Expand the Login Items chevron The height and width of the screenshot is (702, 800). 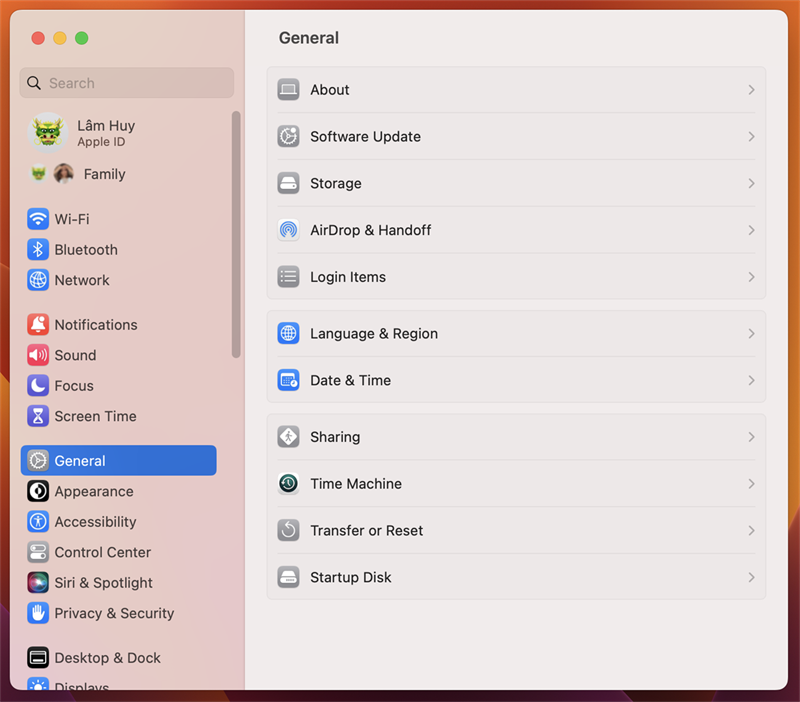pos(752,277)
